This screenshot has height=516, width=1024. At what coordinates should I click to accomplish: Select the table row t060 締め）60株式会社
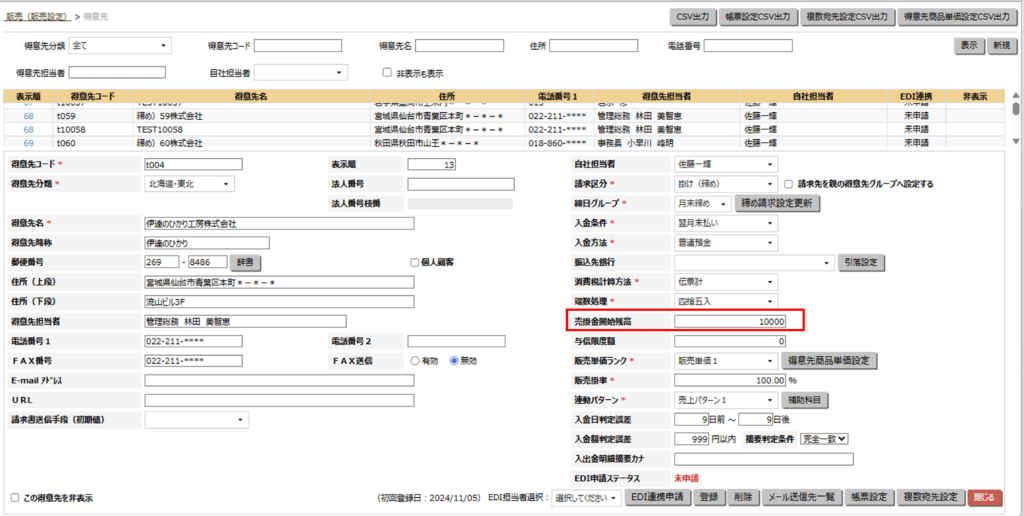[503, 142]
